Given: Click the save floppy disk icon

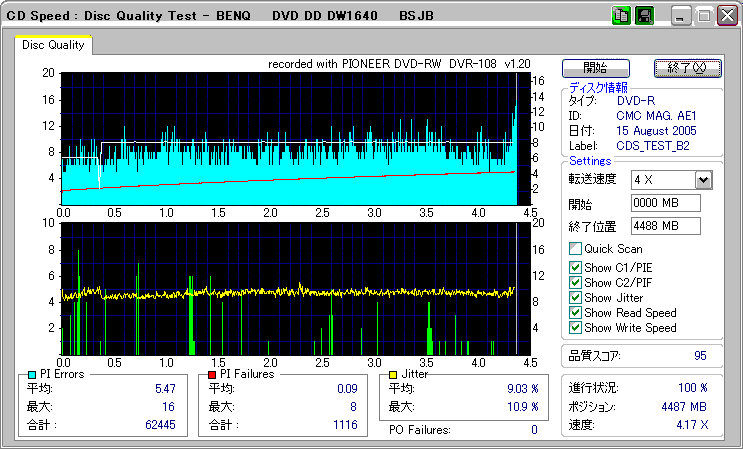Looking at the screenshot, I should [x=644, y=16].
